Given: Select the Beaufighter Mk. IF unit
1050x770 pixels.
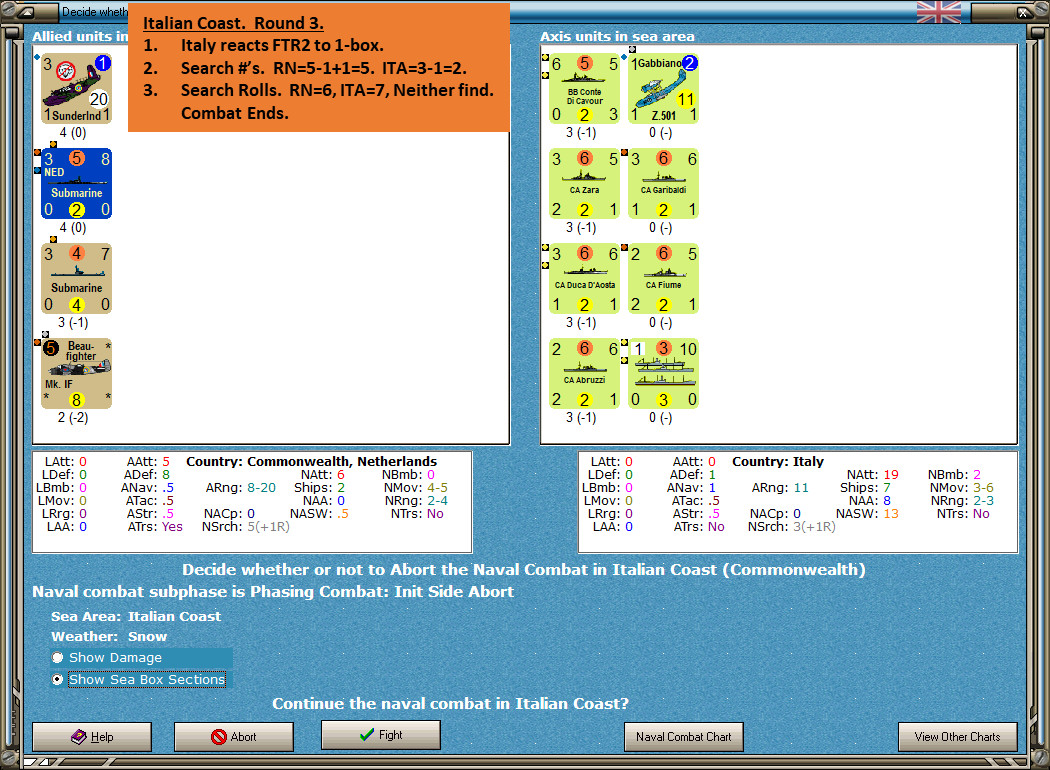Looking at the screenshot, I should coord(76,374).
